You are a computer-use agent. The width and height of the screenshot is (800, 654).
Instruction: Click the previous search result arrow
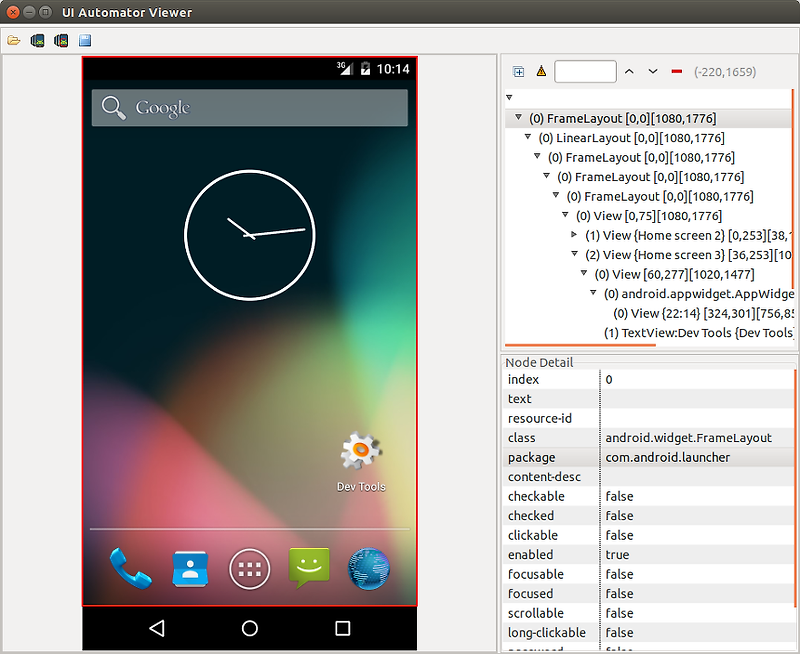pyautogui.click(x=628, y=71)
